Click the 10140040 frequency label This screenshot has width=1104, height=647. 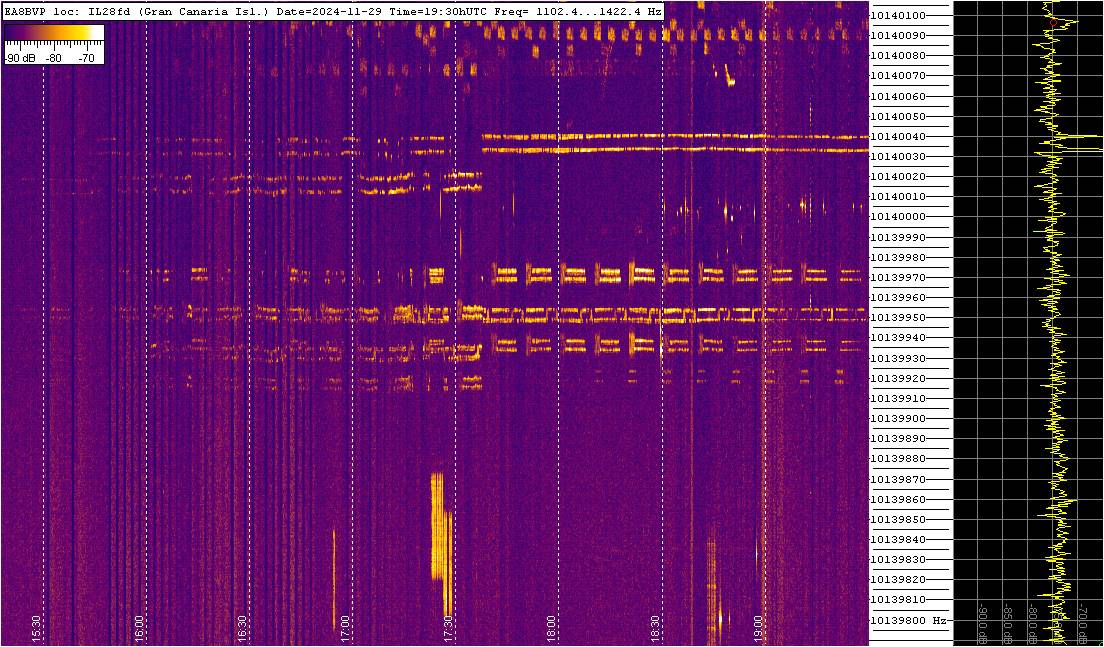point(898,137)
